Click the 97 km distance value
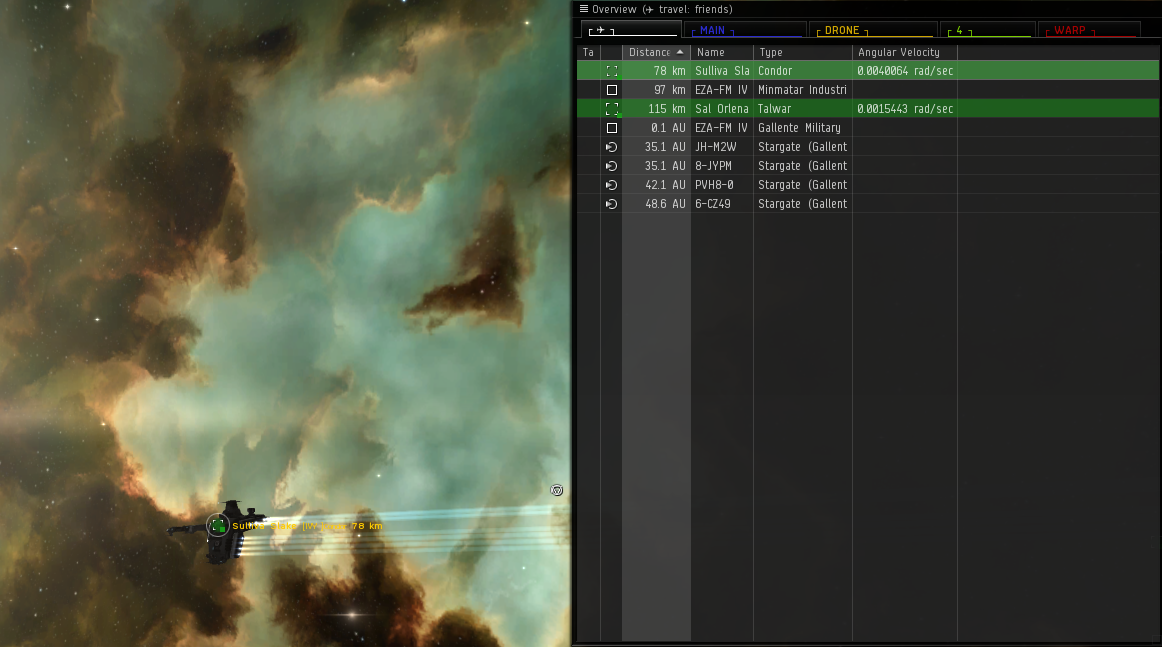Screen dimensions: 1162x647 670,90
